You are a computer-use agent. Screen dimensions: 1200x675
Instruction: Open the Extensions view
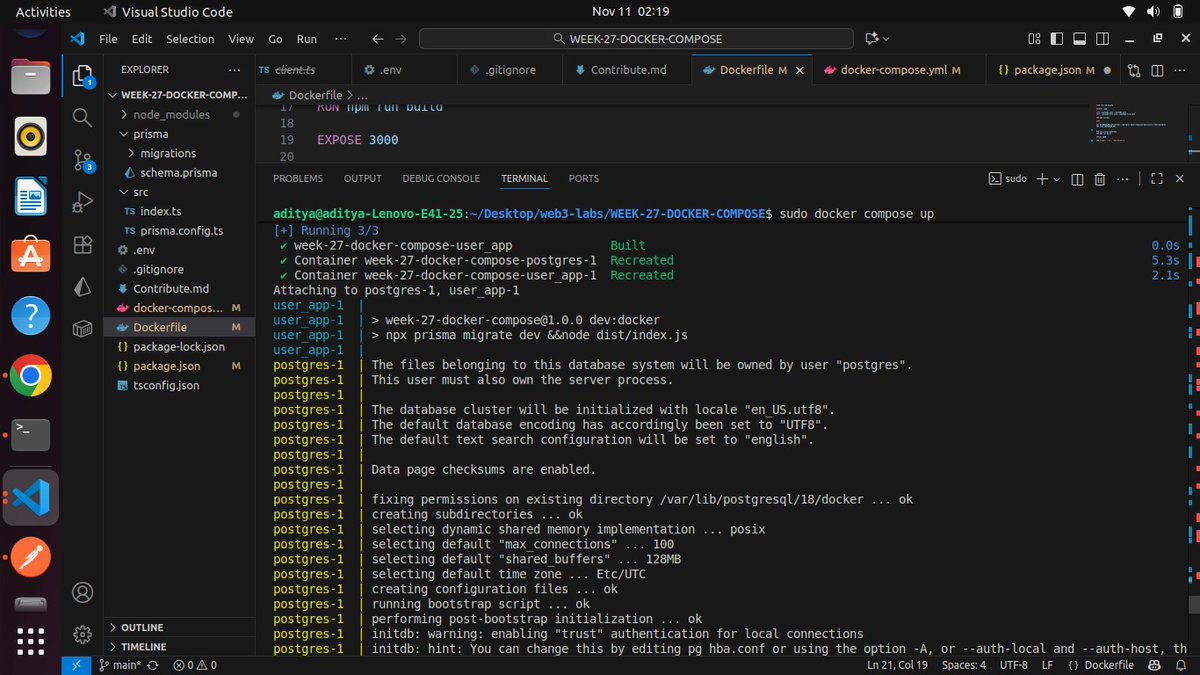(x=82, y=242)
